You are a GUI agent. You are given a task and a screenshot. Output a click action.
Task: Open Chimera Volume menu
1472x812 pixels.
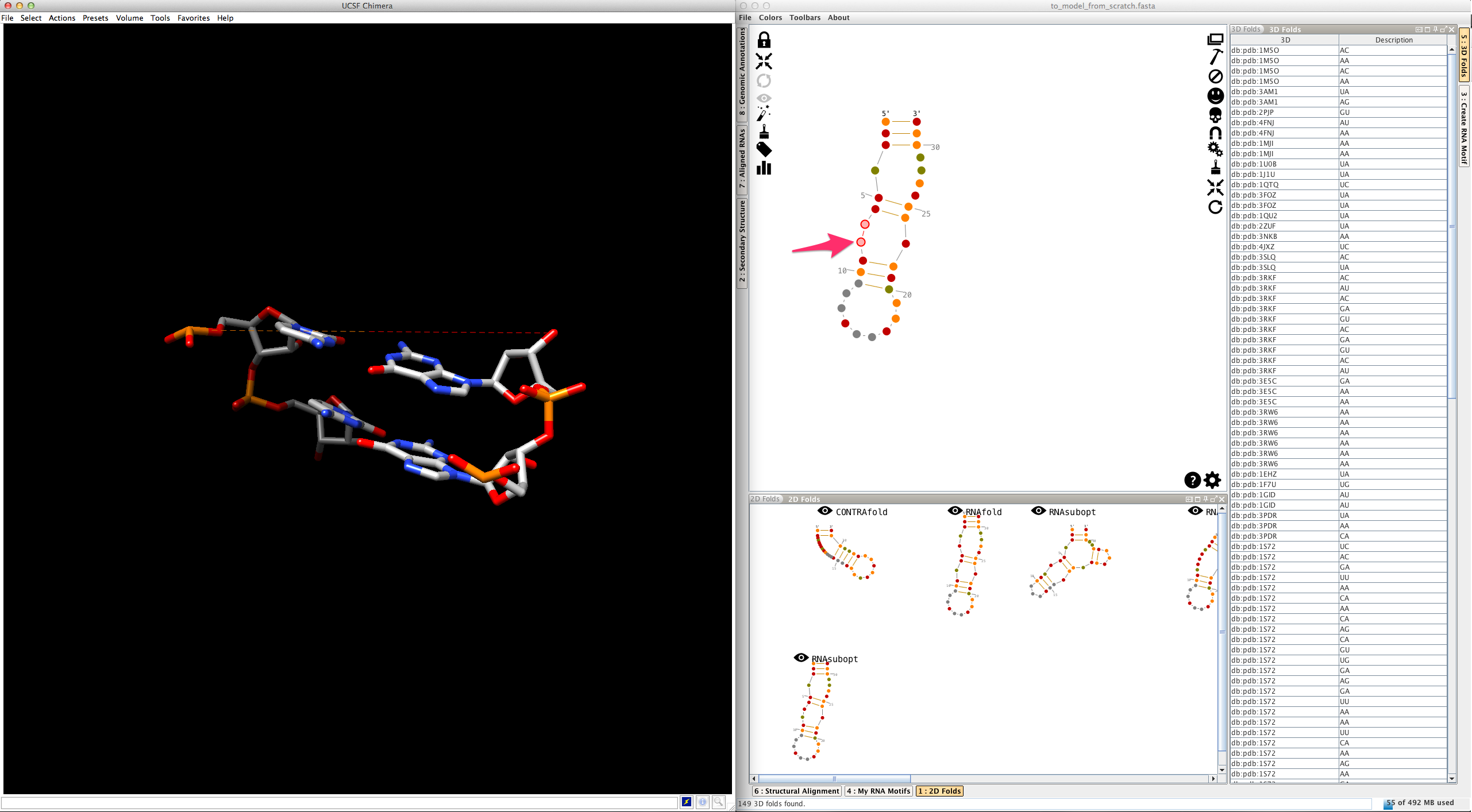point(129,18)
